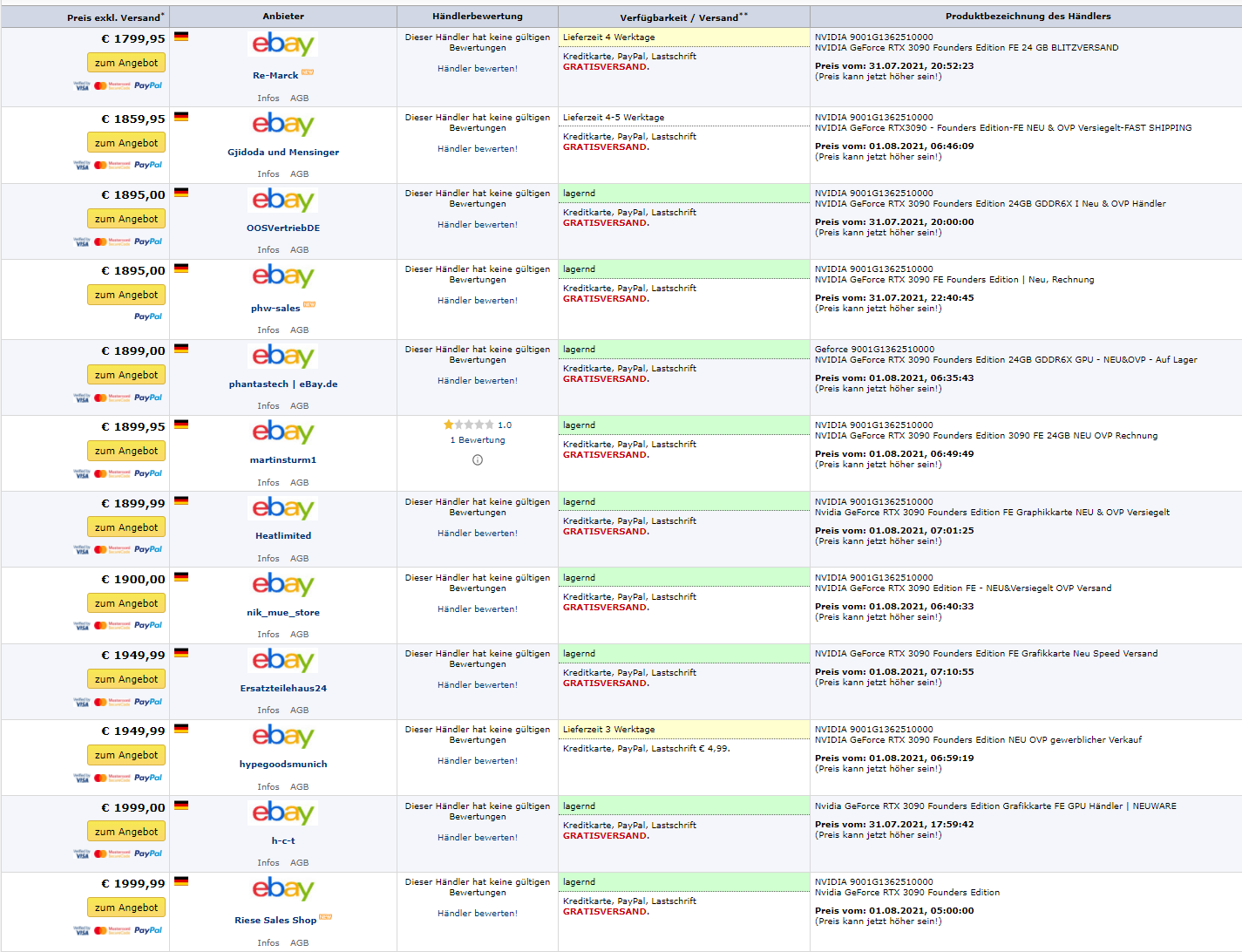
Task: Open zum Angebot for the € 1900,00 offer
Action: point(126,603)
